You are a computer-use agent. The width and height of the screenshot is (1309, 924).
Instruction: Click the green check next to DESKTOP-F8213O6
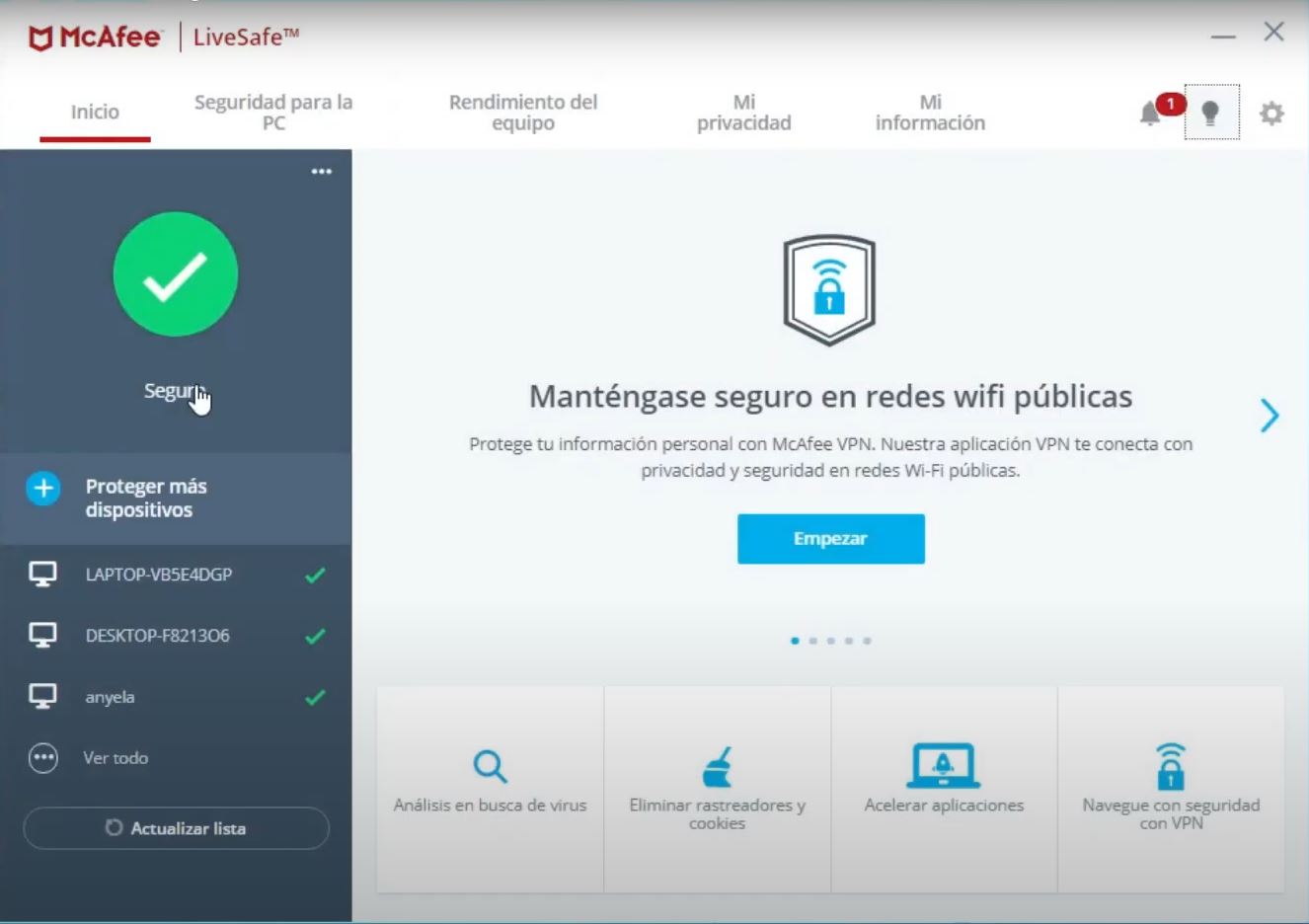coord(315,636)
